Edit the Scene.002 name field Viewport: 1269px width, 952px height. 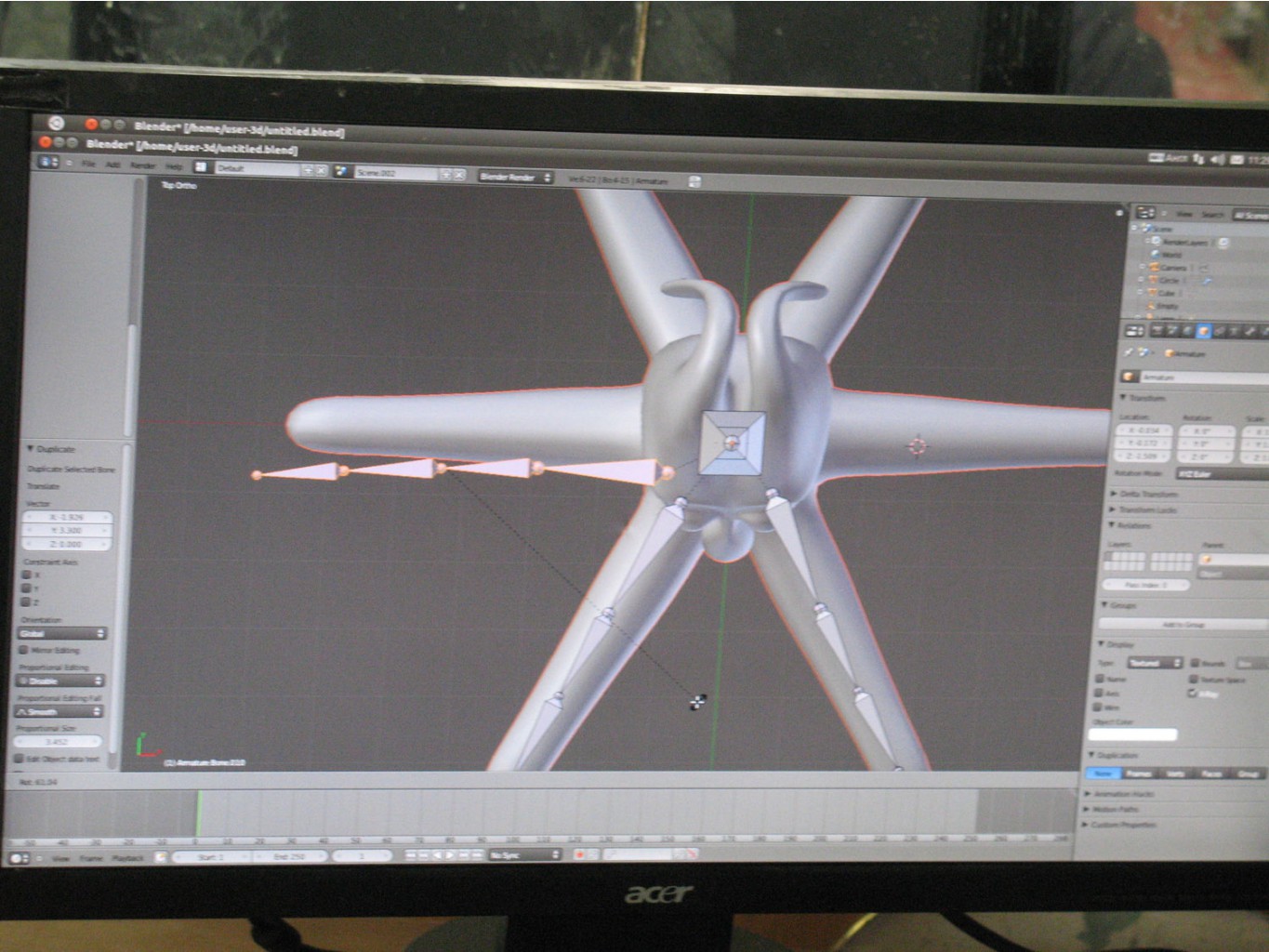395,173
